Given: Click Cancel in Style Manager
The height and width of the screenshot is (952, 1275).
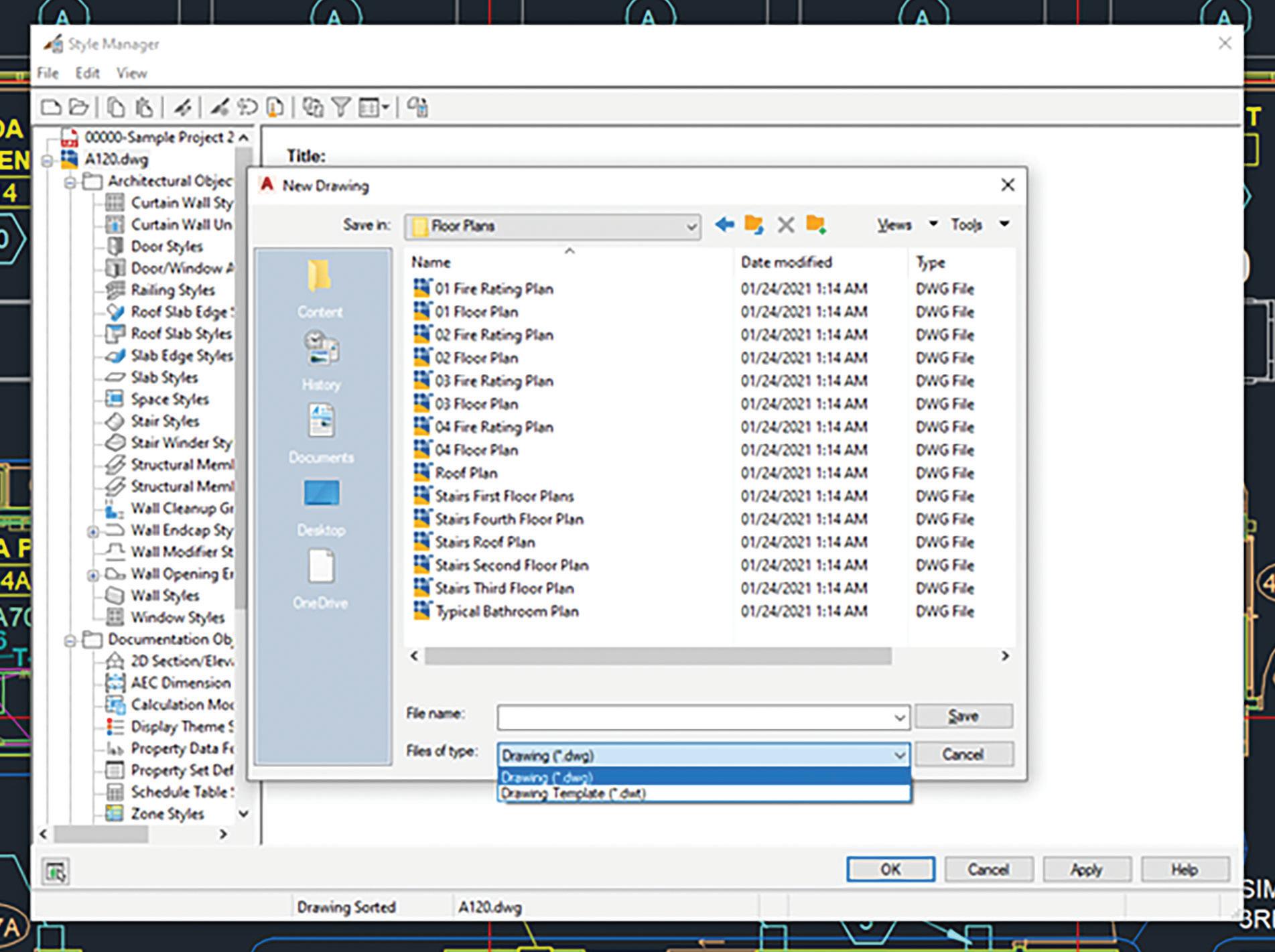Looking at the screenshot, I should (988, 870).
